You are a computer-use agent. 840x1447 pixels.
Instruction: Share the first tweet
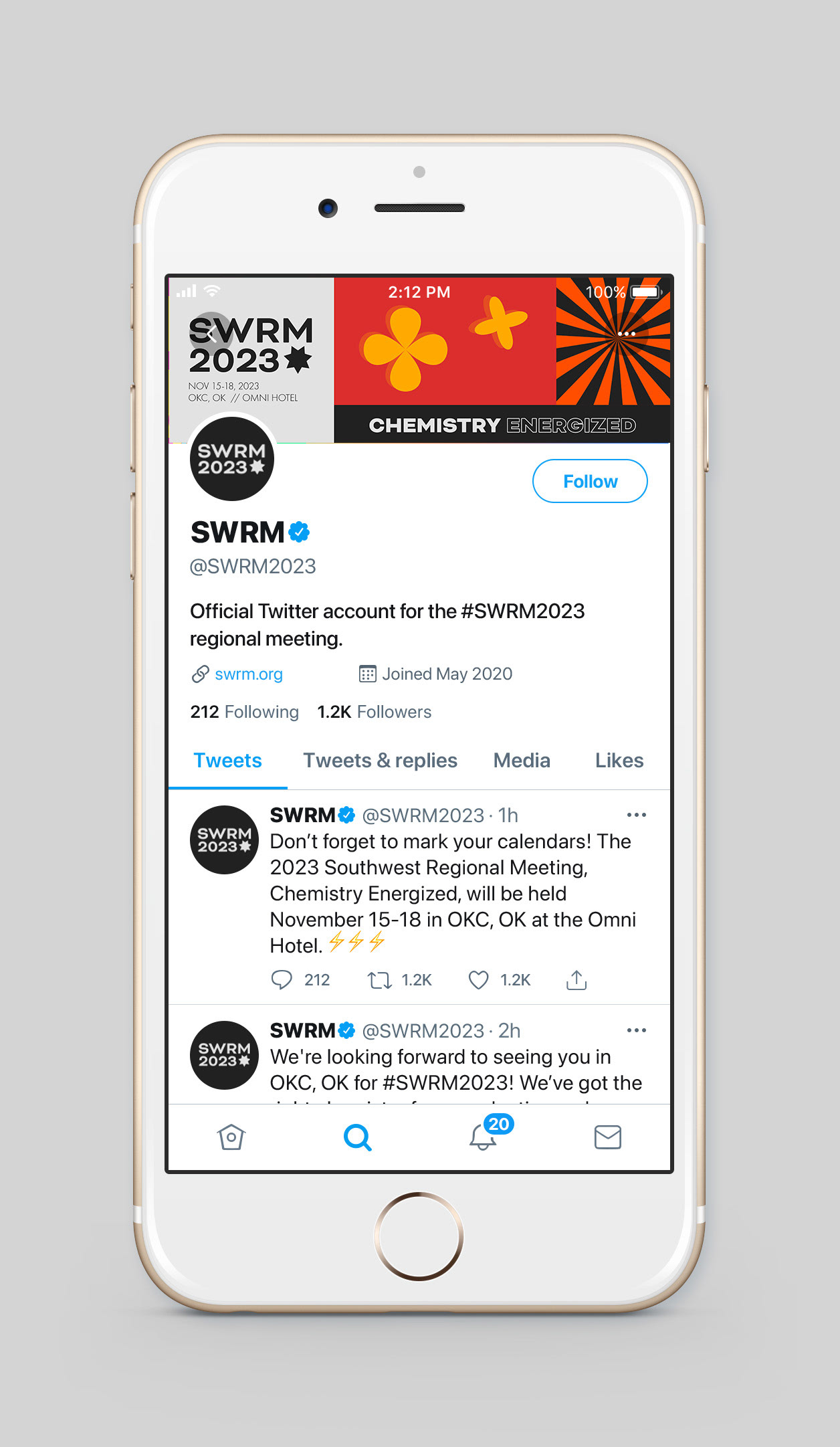tap(576, 979)
